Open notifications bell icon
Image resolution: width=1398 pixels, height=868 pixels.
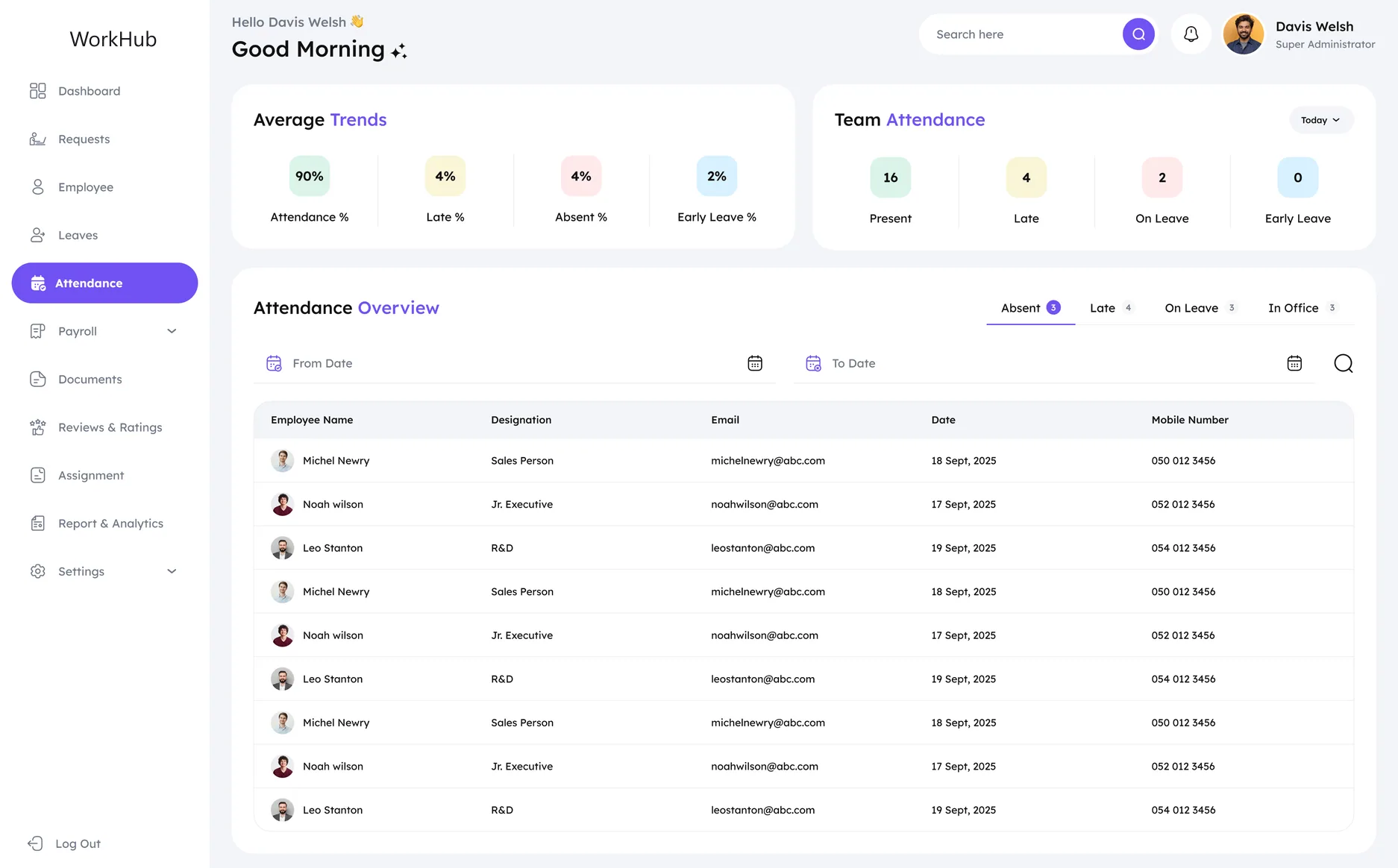point(1191,34)
